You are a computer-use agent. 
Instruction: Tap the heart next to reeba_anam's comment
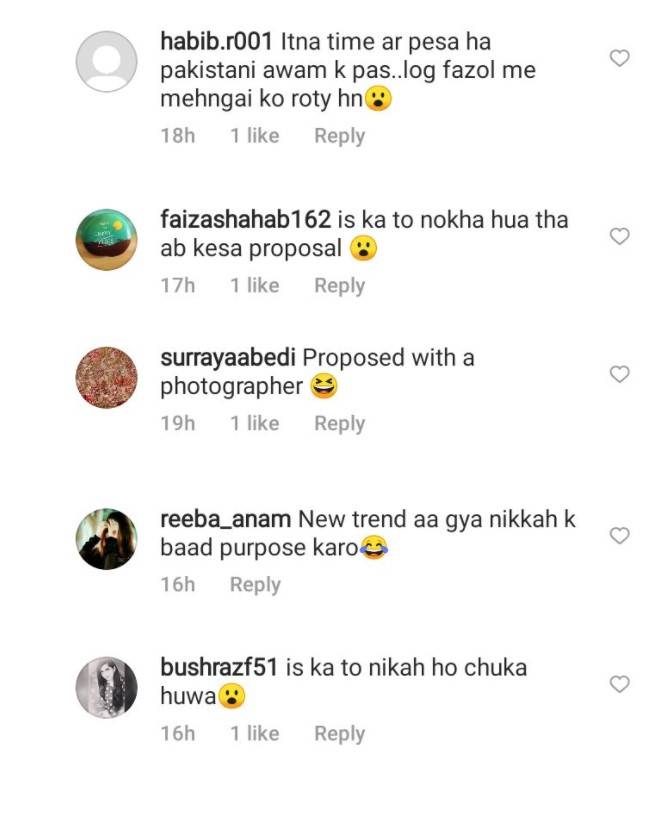click(619, 535)
